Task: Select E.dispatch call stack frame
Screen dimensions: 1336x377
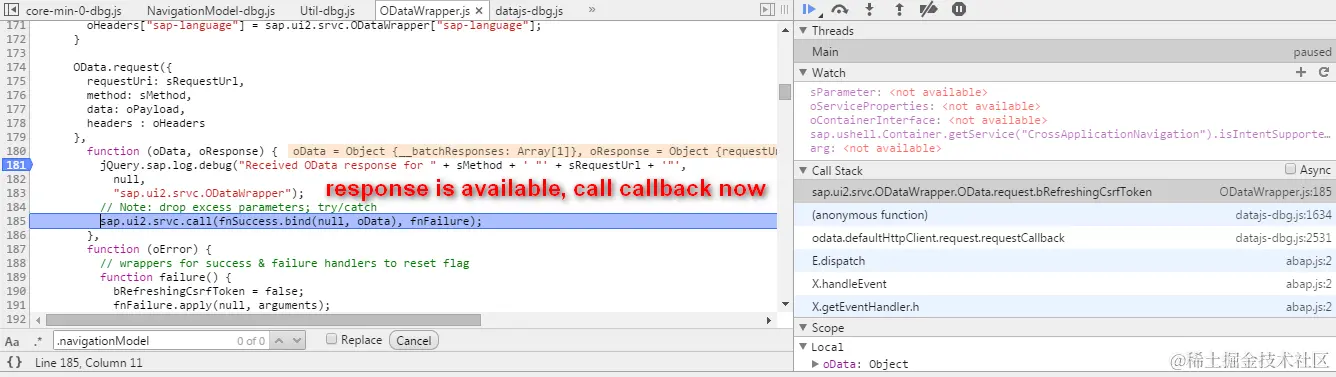Action: coord(1065,261)
